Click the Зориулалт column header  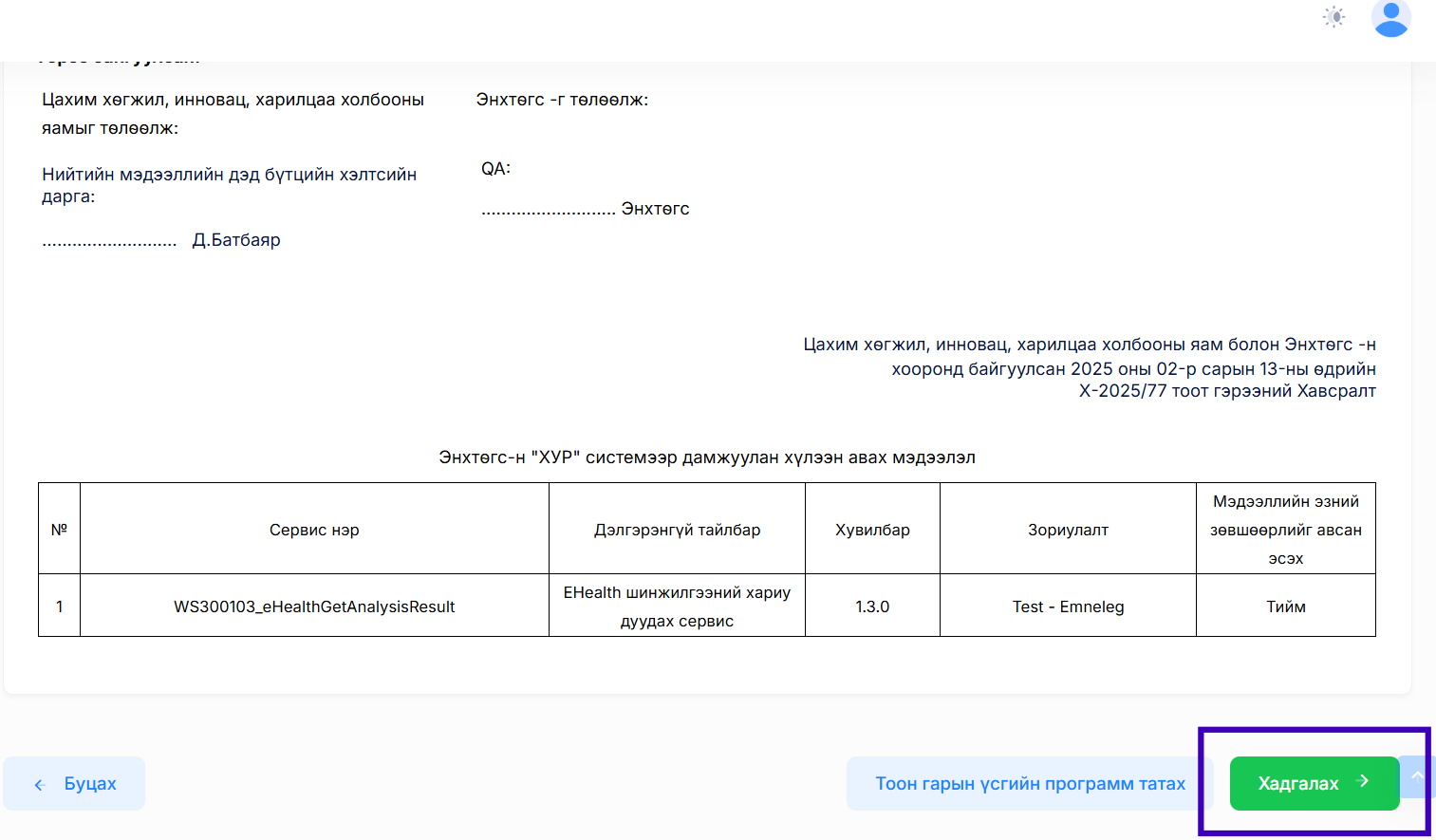[1068, 530]
